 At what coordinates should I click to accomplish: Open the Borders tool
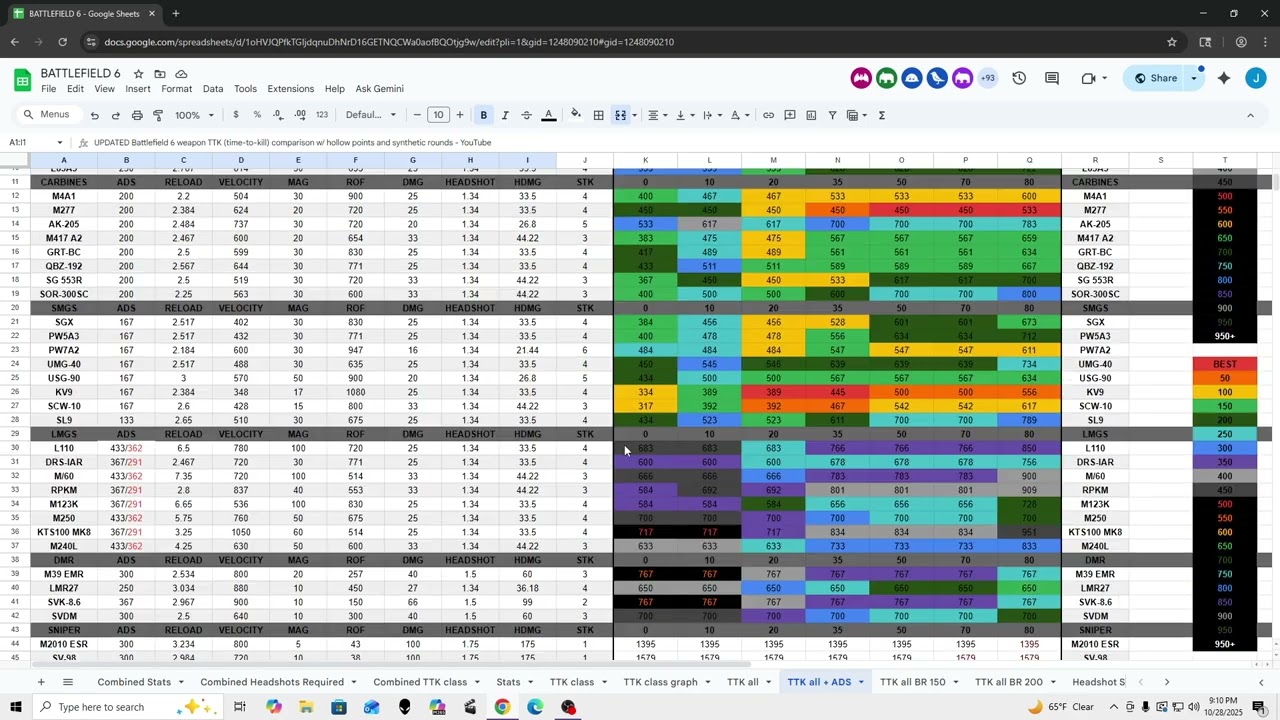(x=598, y=115)
